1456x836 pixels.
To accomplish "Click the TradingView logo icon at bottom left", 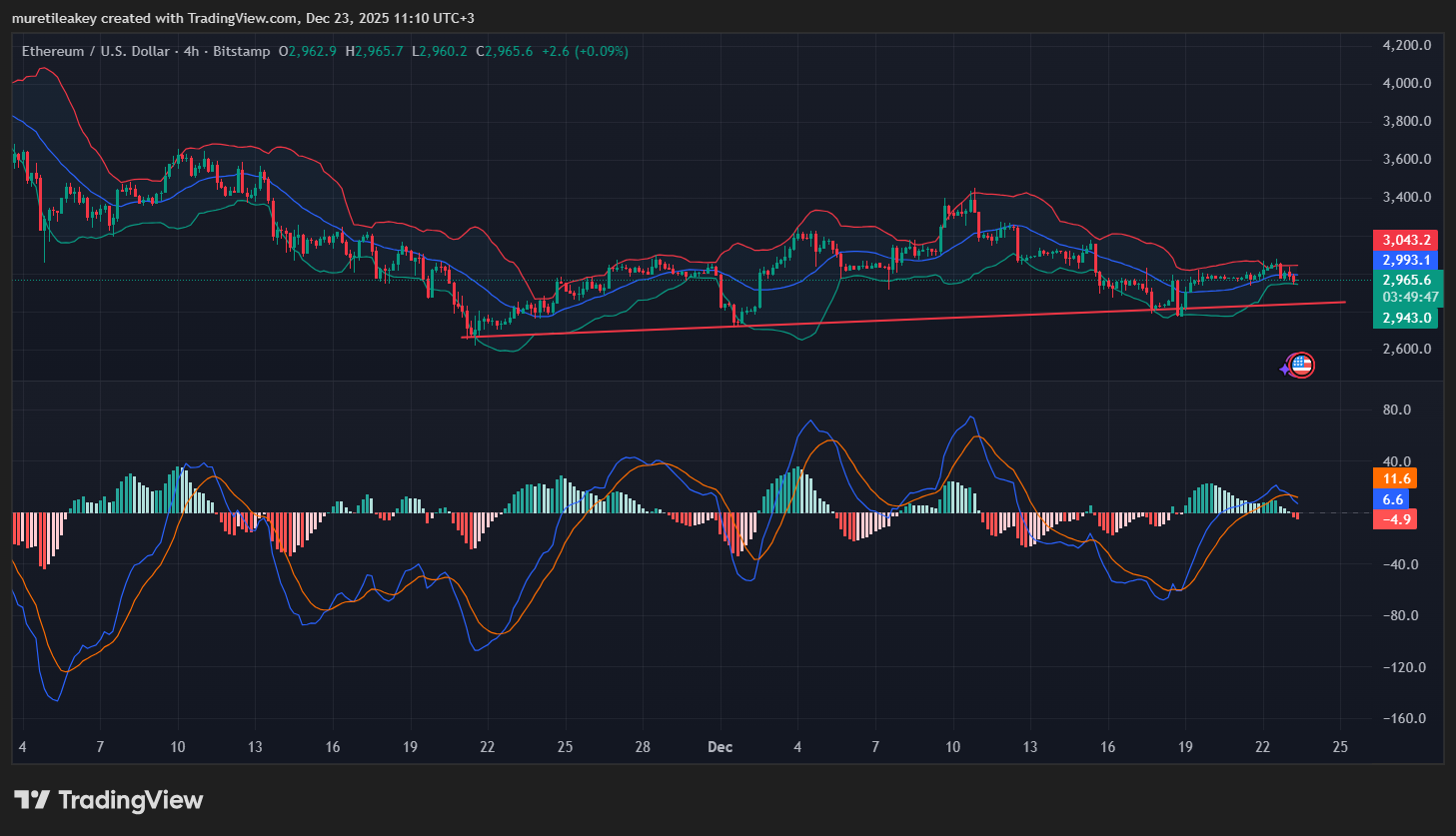I will coord(31,800).
